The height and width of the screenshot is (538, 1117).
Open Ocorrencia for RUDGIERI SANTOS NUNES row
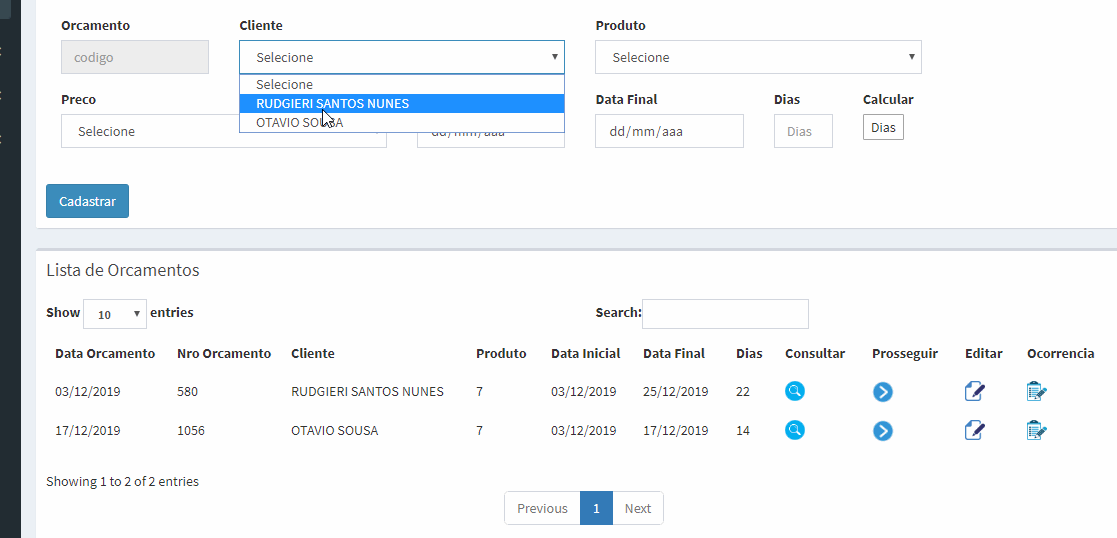(x=1037, y=390)
